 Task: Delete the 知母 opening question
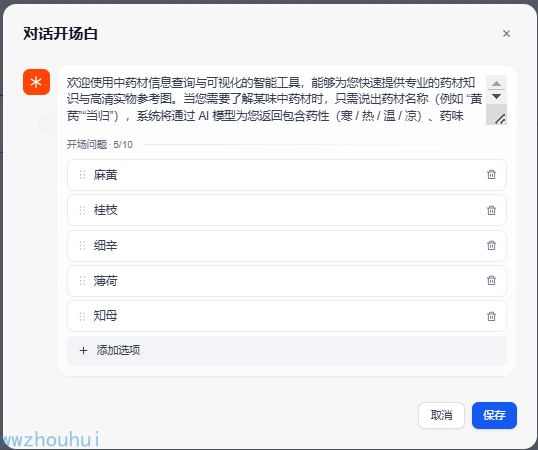[x=491, y=316]
